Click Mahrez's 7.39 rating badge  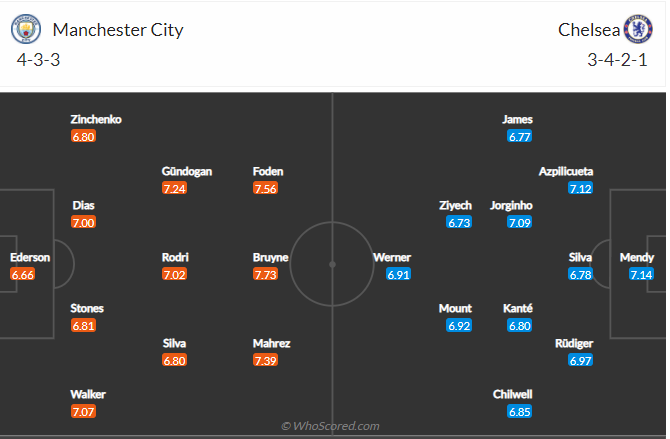click(266, 360)
